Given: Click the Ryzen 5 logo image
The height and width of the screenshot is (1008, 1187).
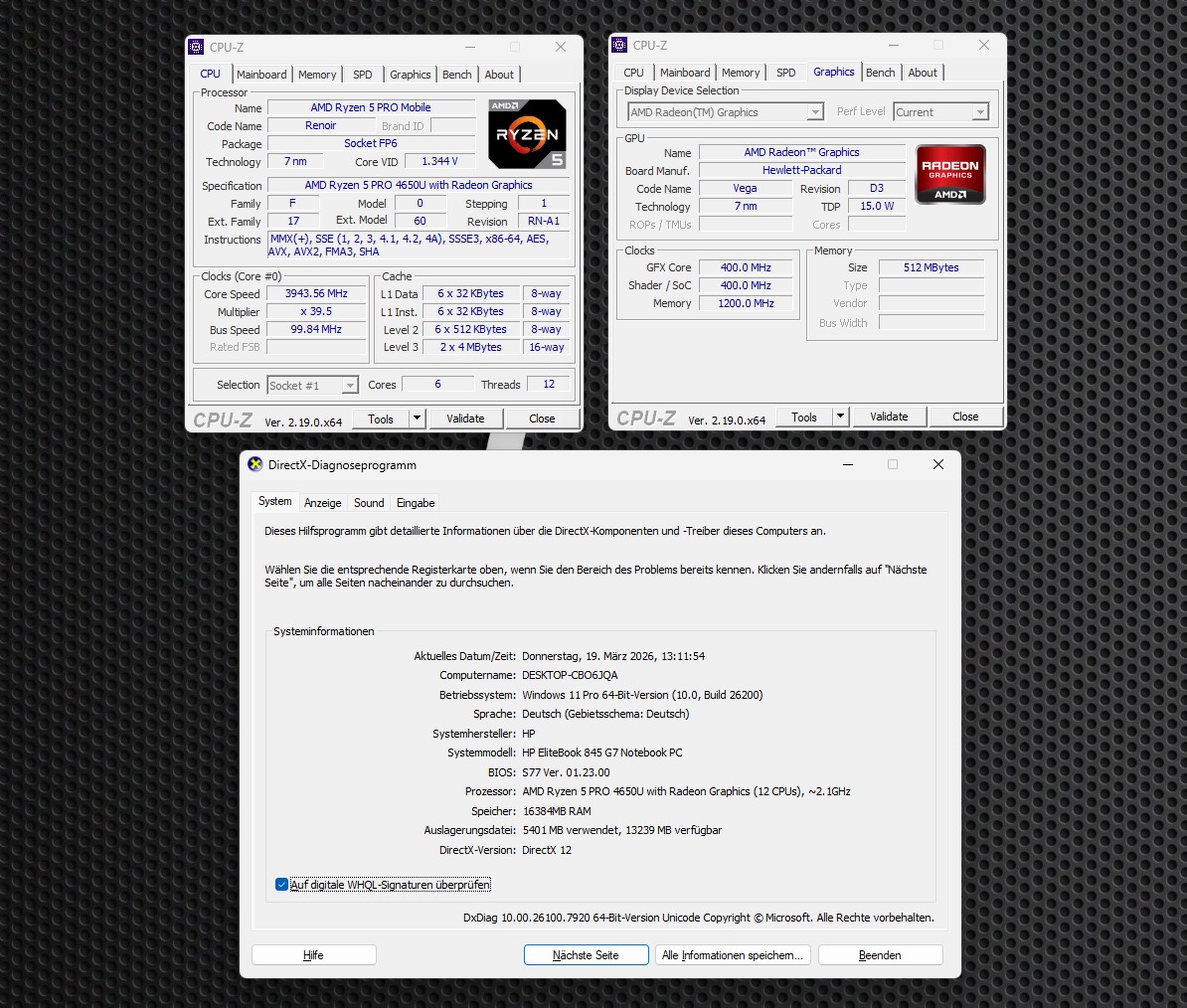Looking at the screenshot, I should click(527, 133).
